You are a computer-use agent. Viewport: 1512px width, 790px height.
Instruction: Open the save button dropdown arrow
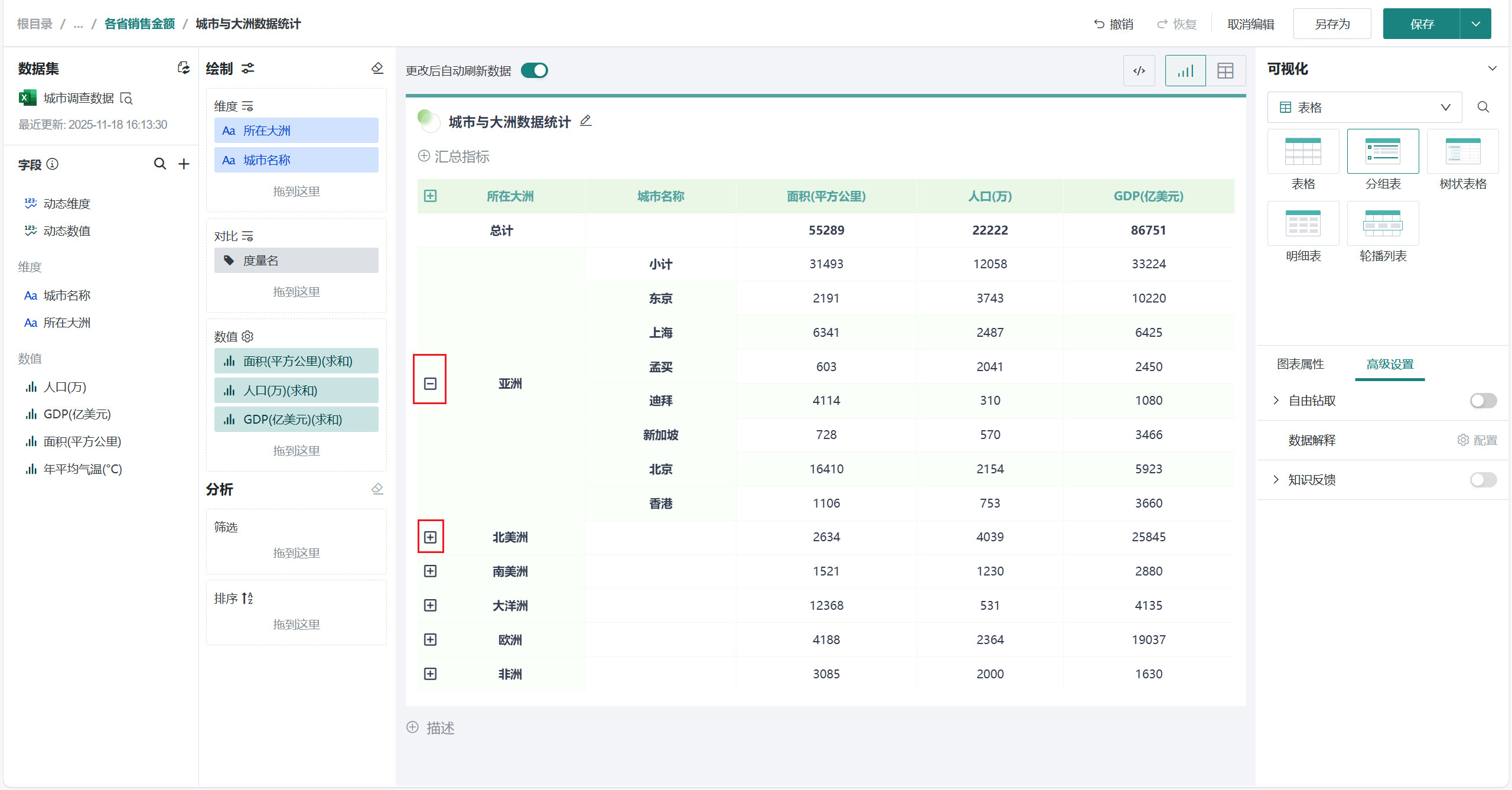pyautogui.click(x=1475, y=24)
